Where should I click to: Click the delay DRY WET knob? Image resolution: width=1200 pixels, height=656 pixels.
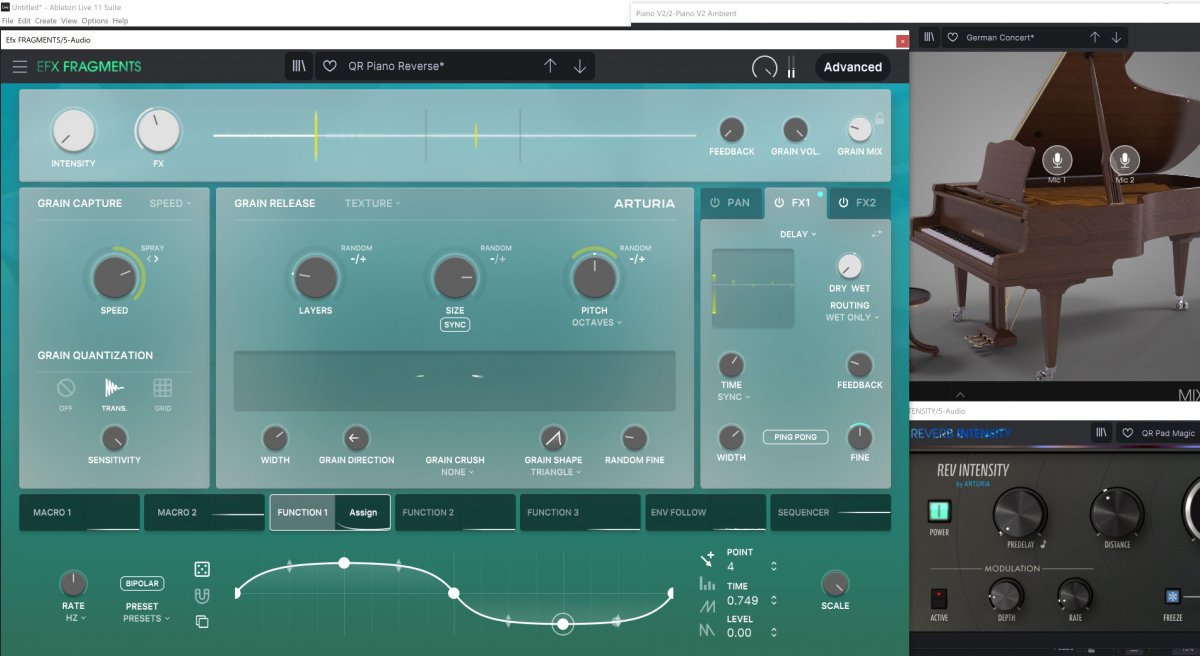[x=849, y=266]
